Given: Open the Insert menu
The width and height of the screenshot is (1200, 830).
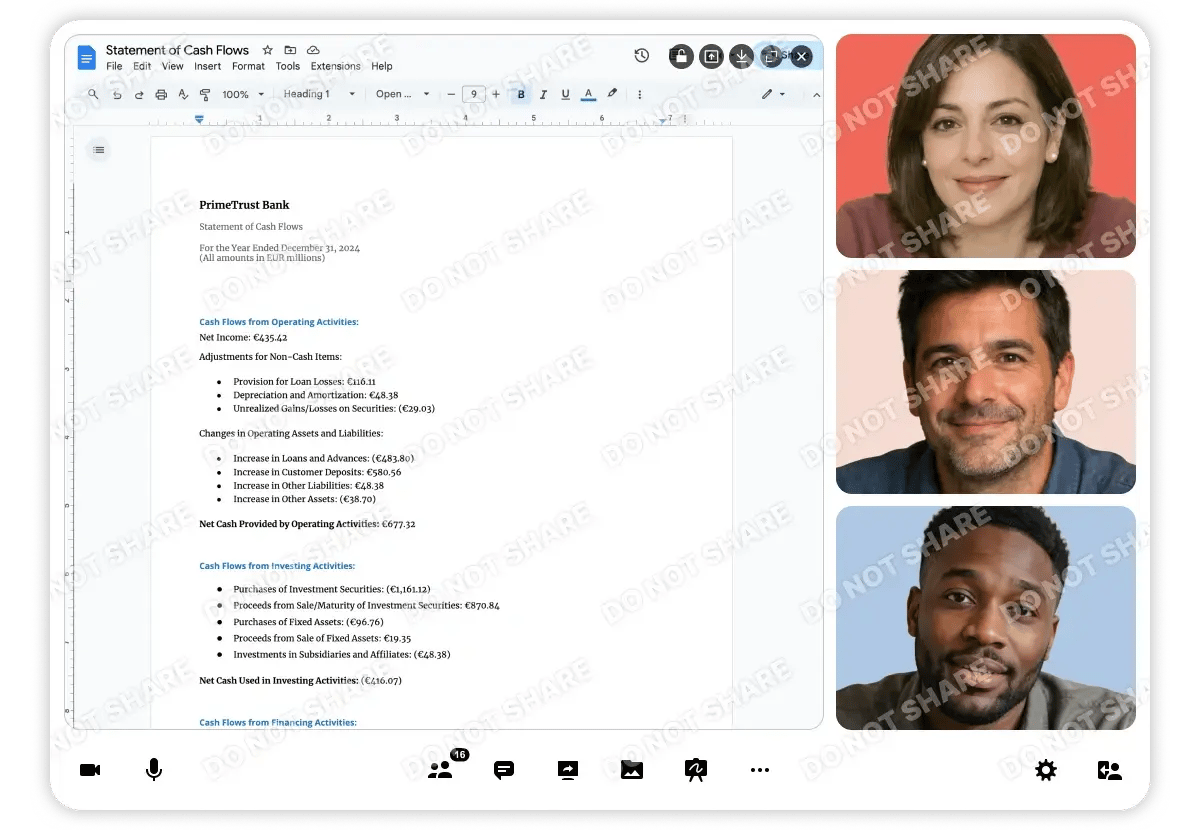Looking at the screenshot, I should pyautogui.click(x=208, y=67).
